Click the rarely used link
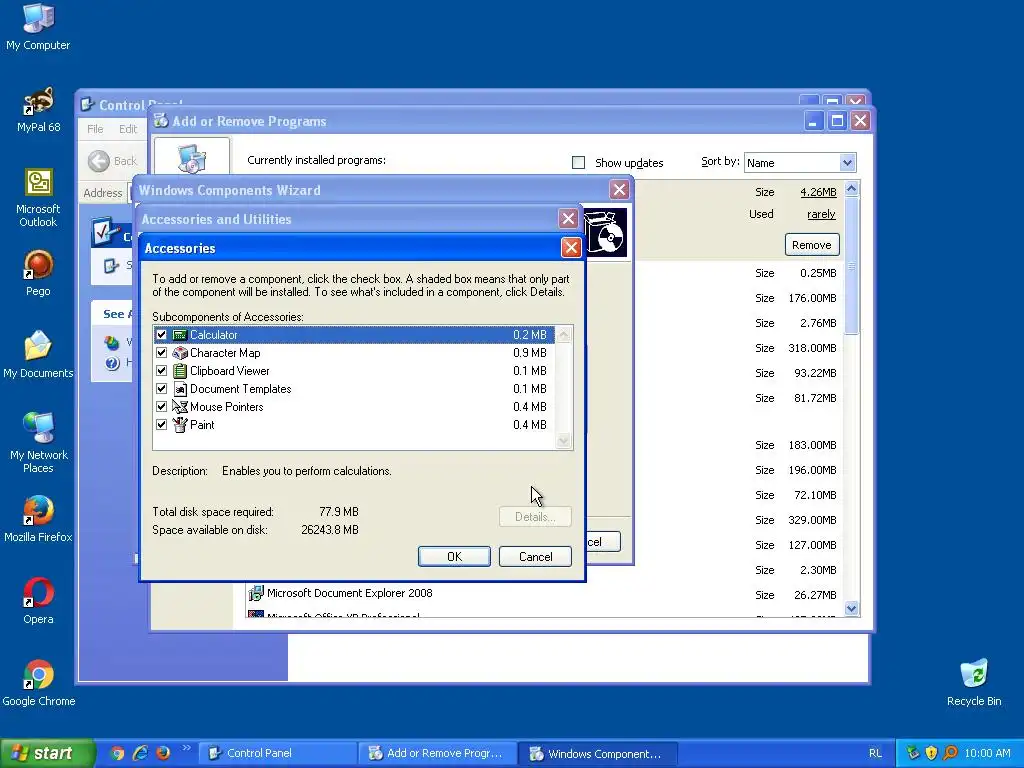The width and height of the screenshot is (1024, 768). [x=821, y=214]
